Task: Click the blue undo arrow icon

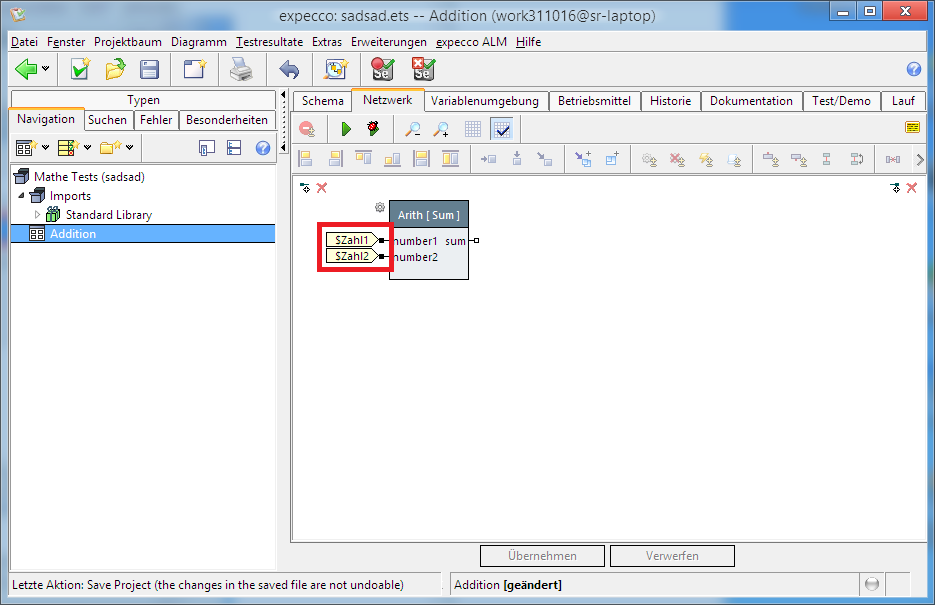Action: pos(289,69)
